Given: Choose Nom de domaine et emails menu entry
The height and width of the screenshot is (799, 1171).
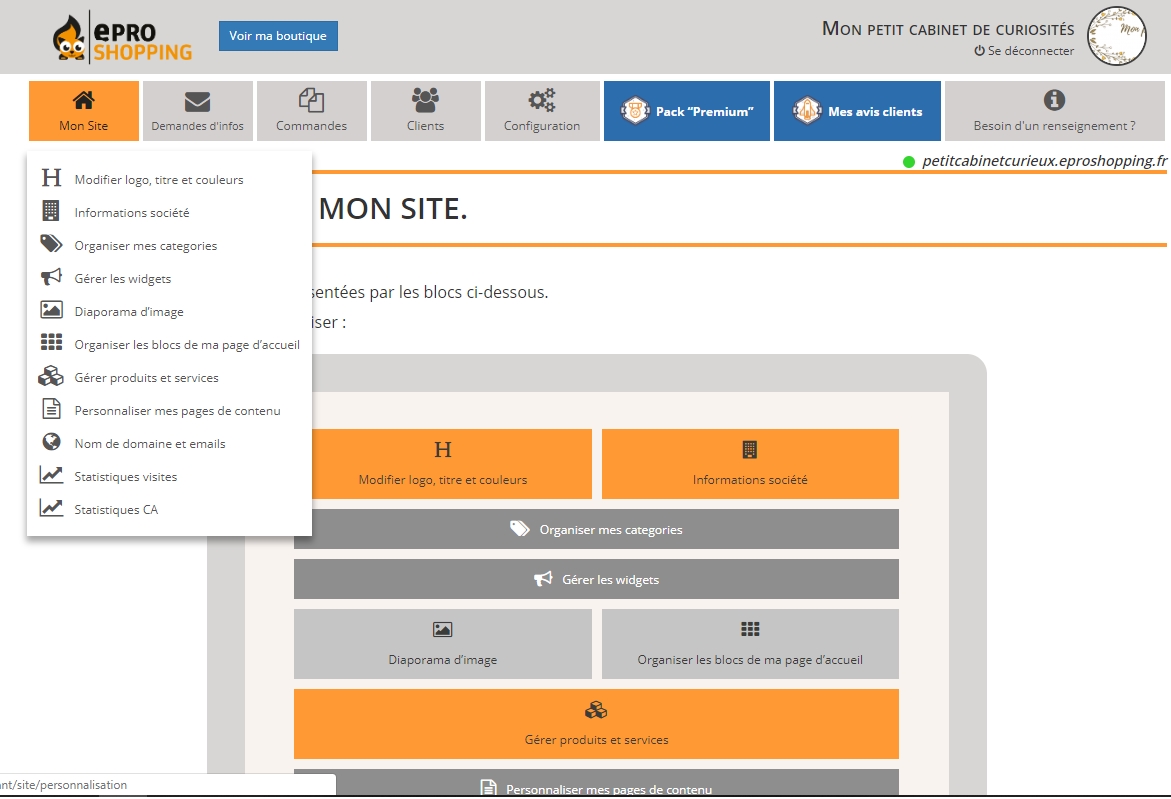Looking at the screenshot, I should (150, 444).
